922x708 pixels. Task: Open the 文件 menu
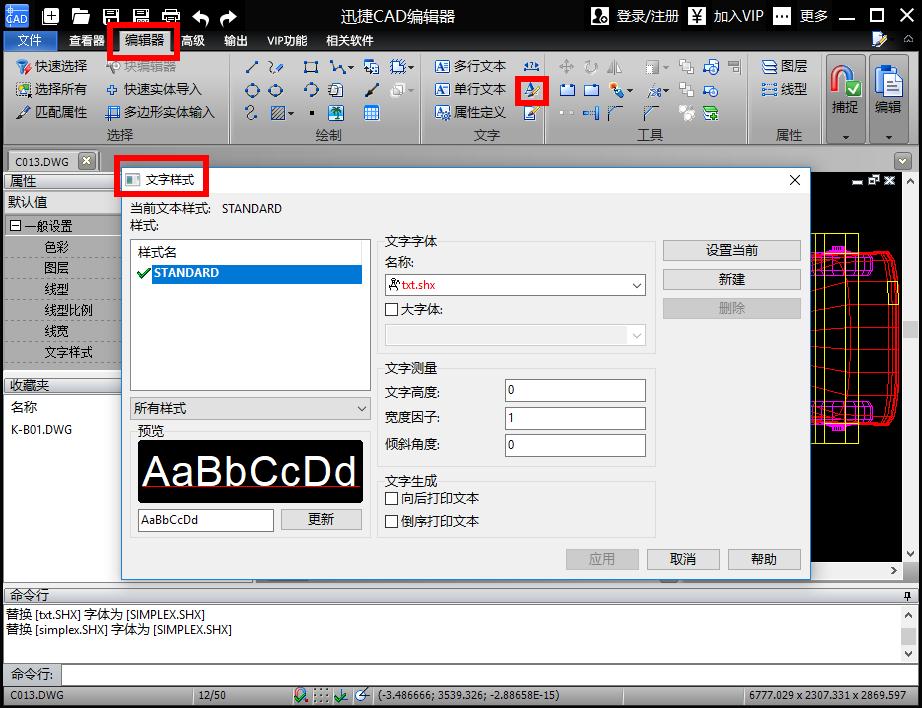[x=30, y=41]
